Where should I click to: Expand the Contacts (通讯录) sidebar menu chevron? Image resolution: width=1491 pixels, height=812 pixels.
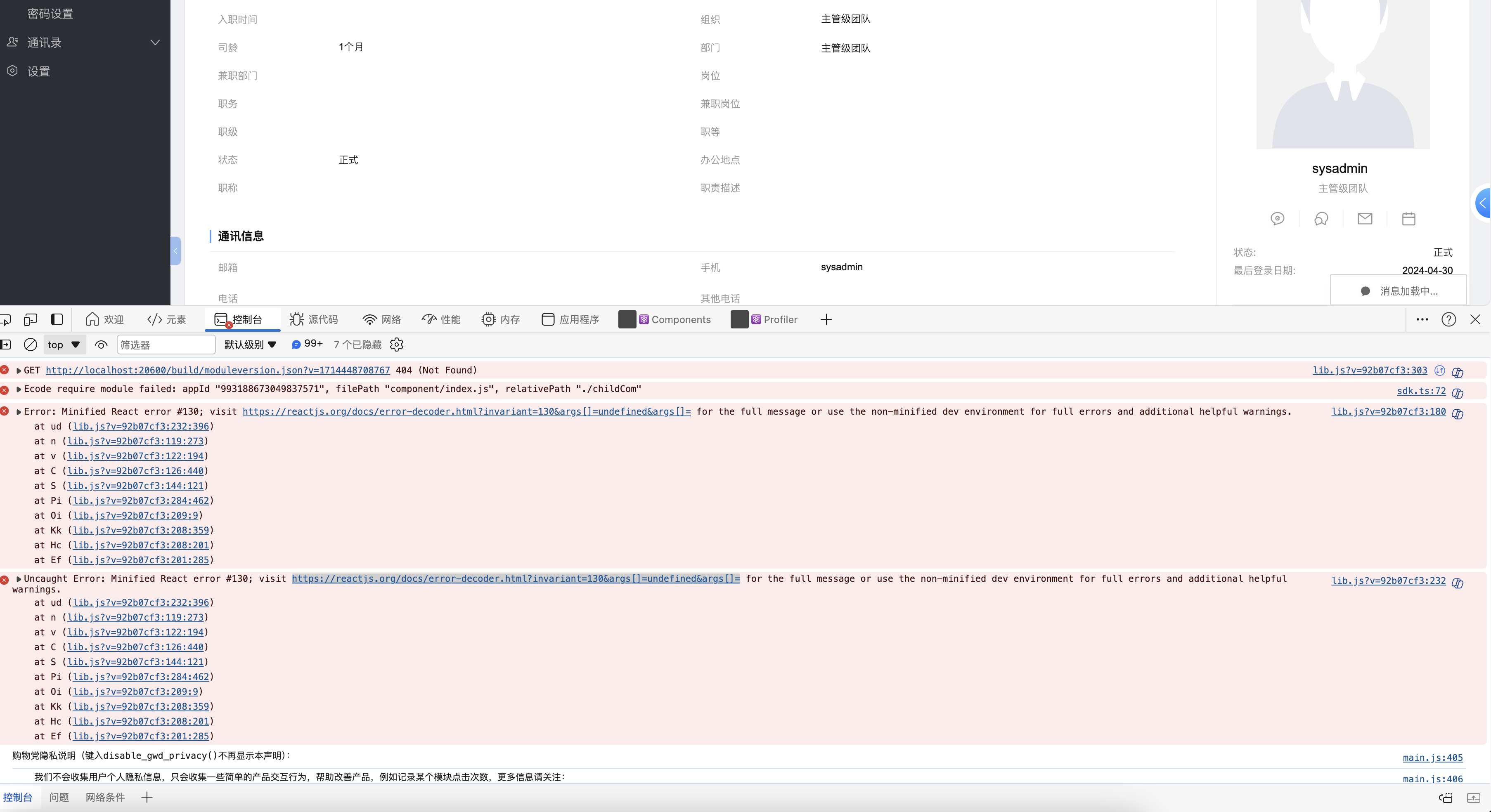155,43
